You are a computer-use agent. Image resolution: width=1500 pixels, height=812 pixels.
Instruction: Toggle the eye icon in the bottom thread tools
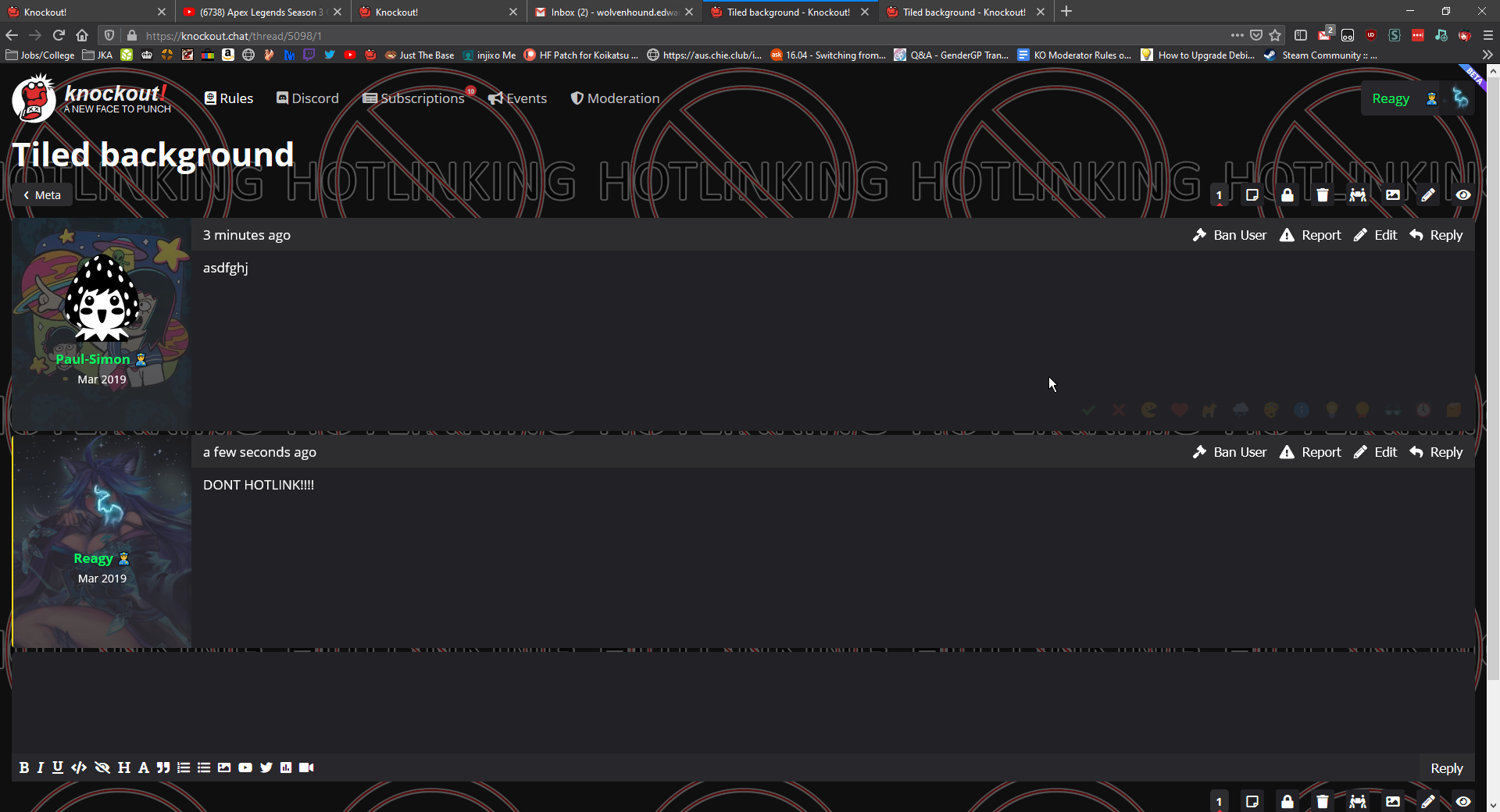tap(1463, 802)
